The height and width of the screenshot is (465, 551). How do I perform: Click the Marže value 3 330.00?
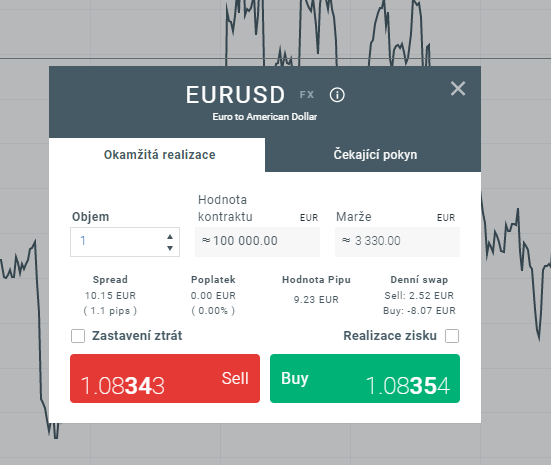click(x=397, y=241)
